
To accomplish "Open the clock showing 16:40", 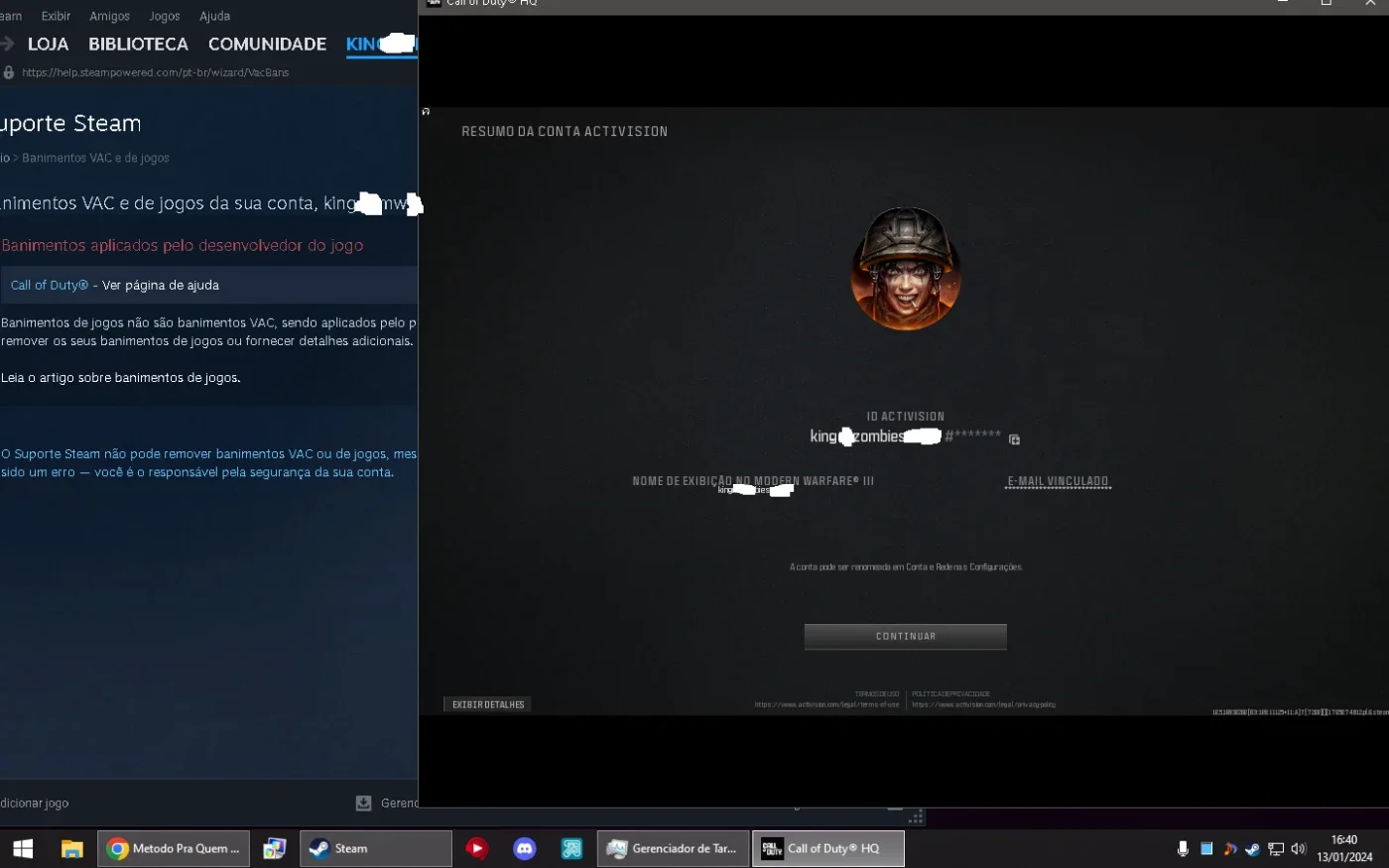I will tap(1344, 848).
